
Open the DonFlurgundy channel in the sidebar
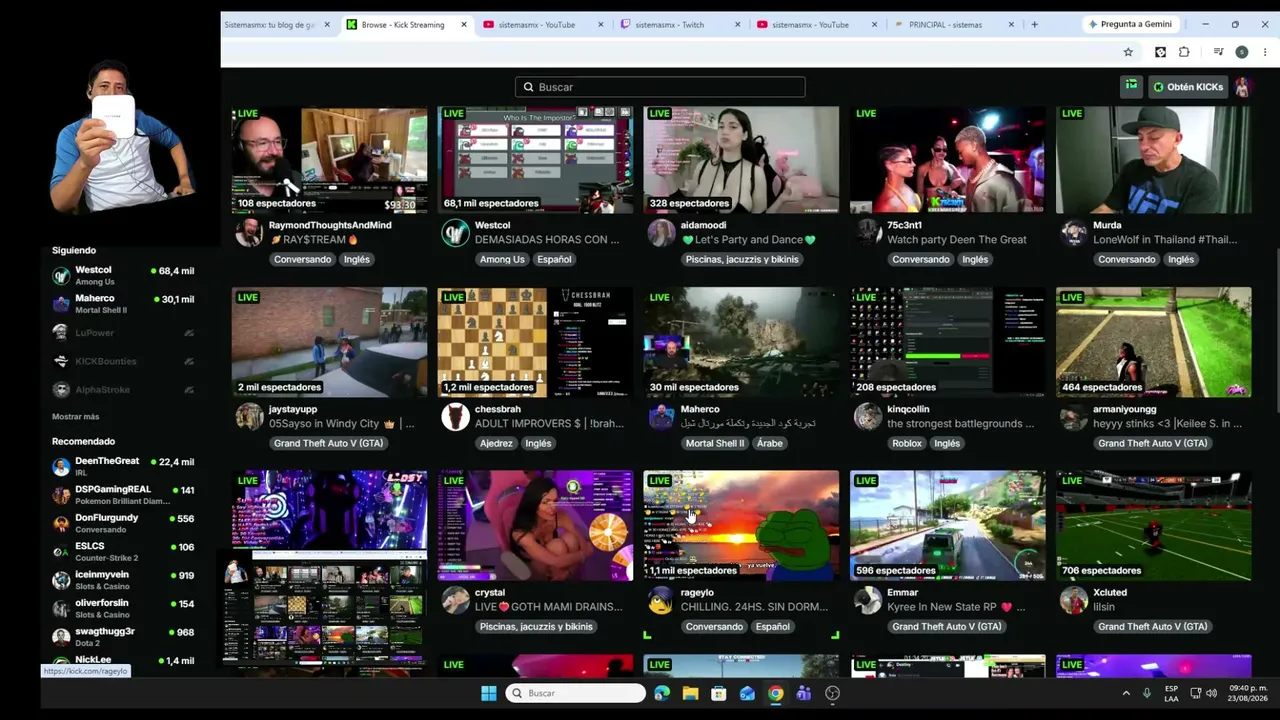coord(123,524)
